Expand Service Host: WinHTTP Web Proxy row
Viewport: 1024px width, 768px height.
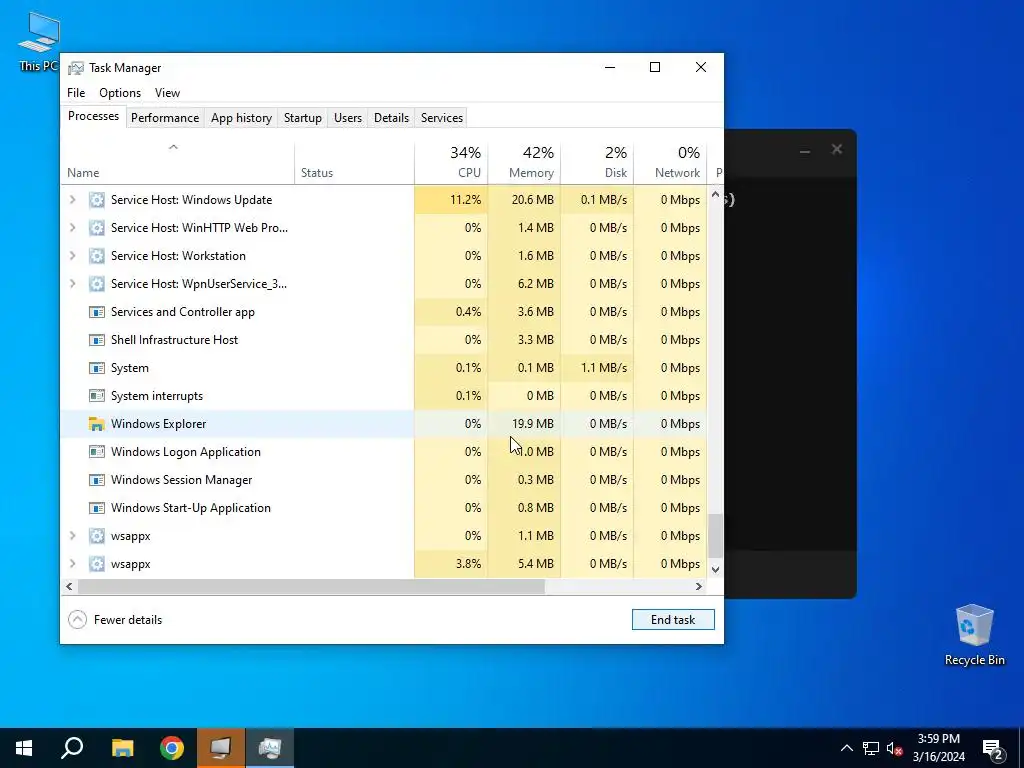click(x=72, y=228)
